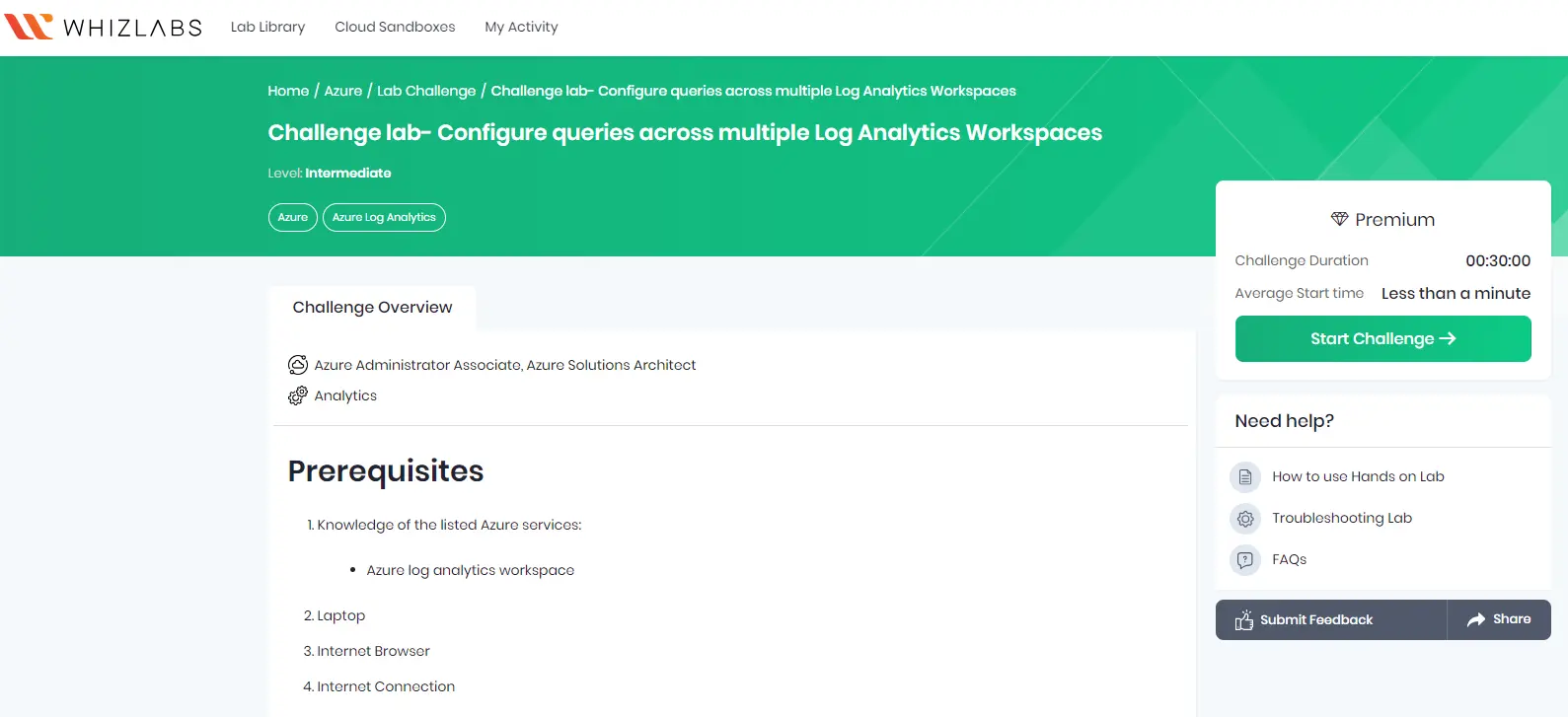Click the 'Intermediate' level text
Viewport: 1568px width, 717px height.
pos(348,173)
